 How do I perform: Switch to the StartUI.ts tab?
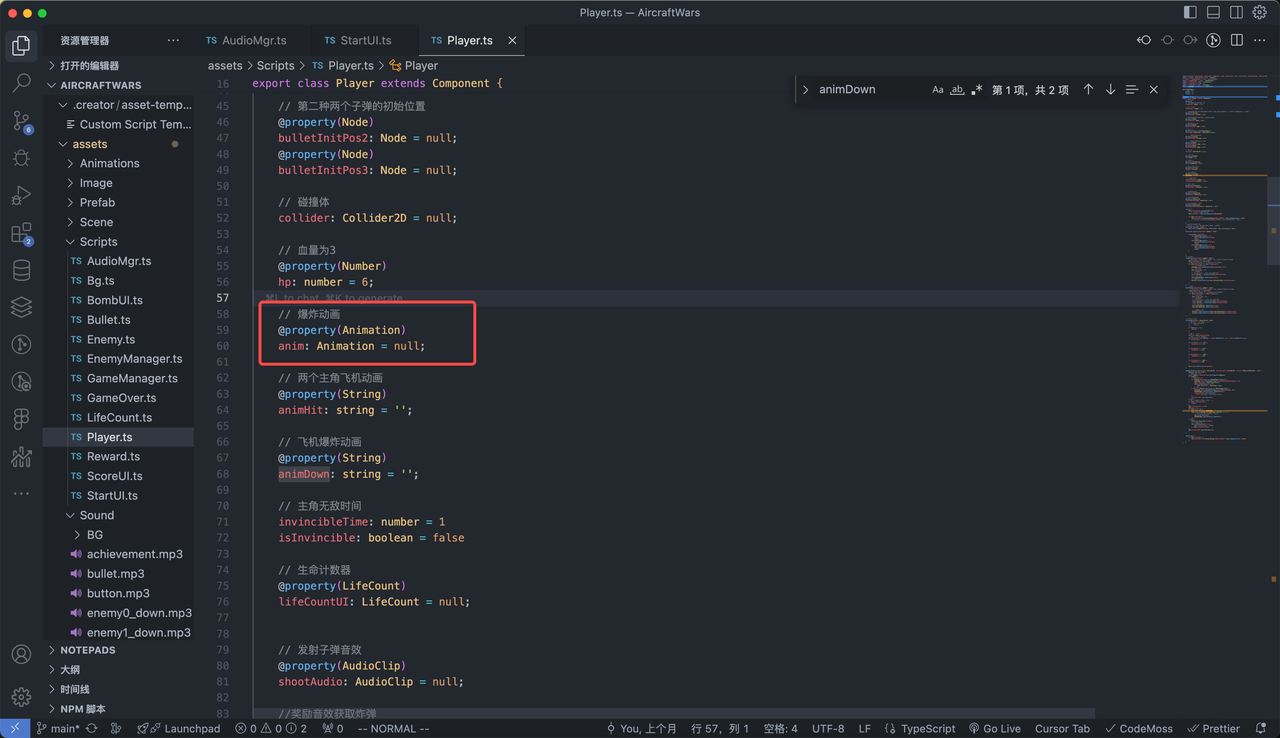[357, 40]
